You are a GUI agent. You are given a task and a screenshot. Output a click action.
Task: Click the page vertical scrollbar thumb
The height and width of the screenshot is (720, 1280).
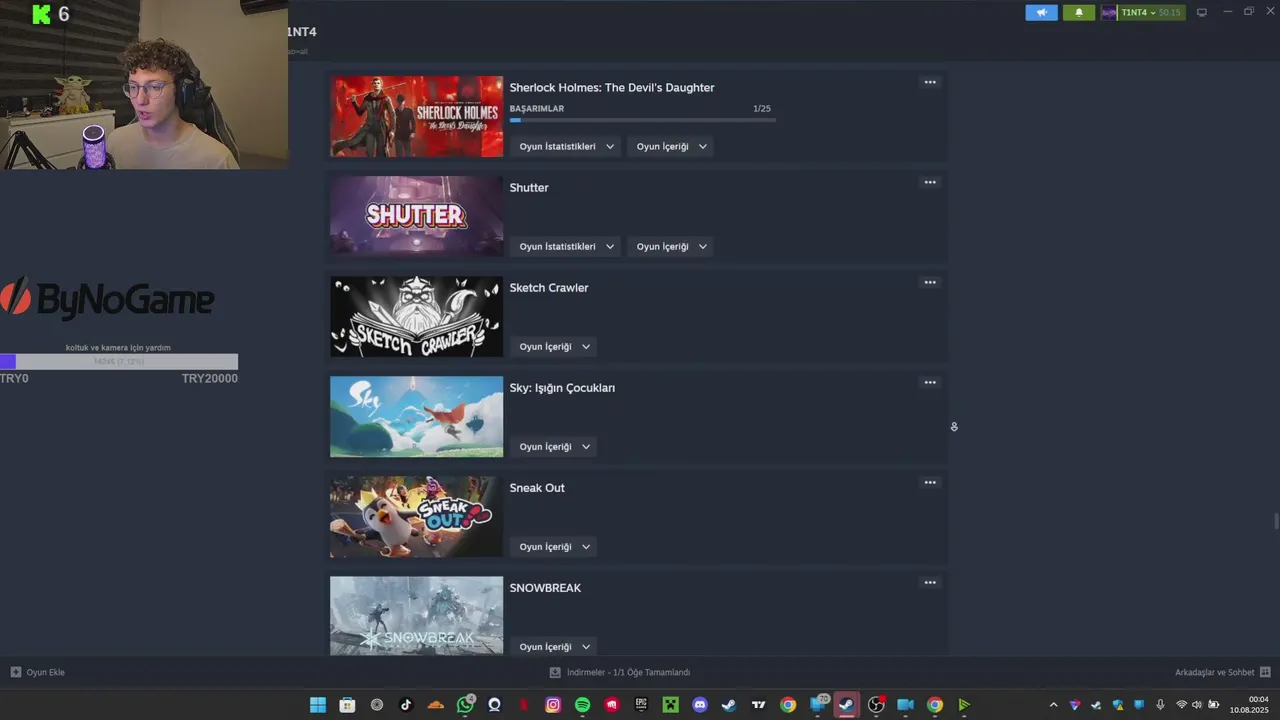[x=1275, y=523]
